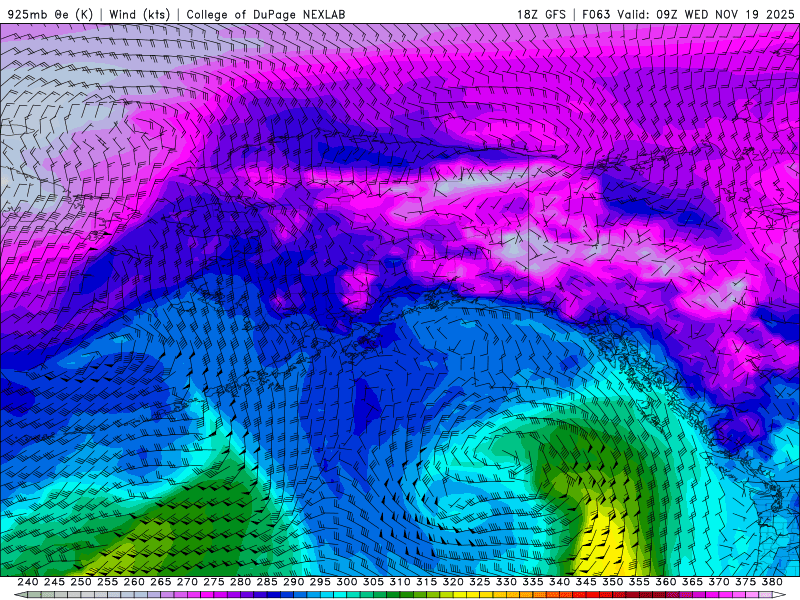The width and height of the screenshot is (800, 600).
Task: Pick the 350 legend value
Action: click(x=612, y=582)
